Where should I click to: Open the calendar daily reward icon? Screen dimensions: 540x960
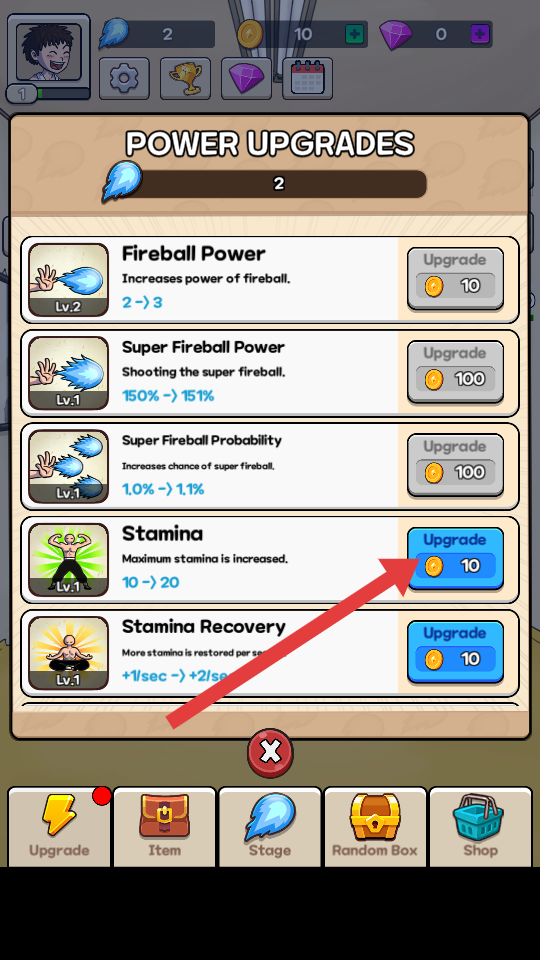(x=307, y=78)
